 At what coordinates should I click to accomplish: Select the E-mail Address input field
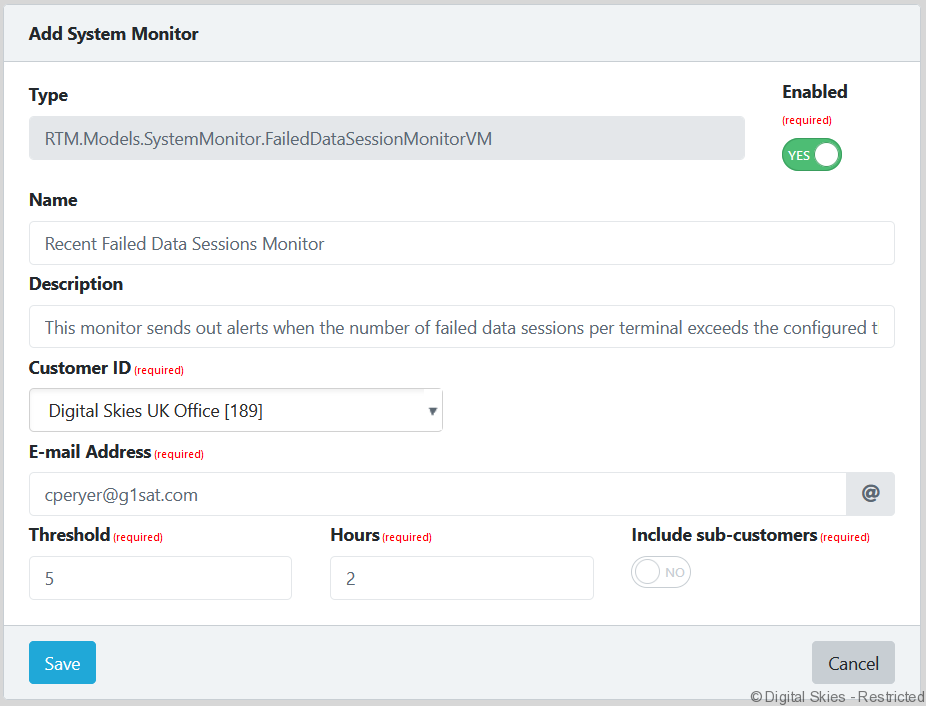point(438,494)
